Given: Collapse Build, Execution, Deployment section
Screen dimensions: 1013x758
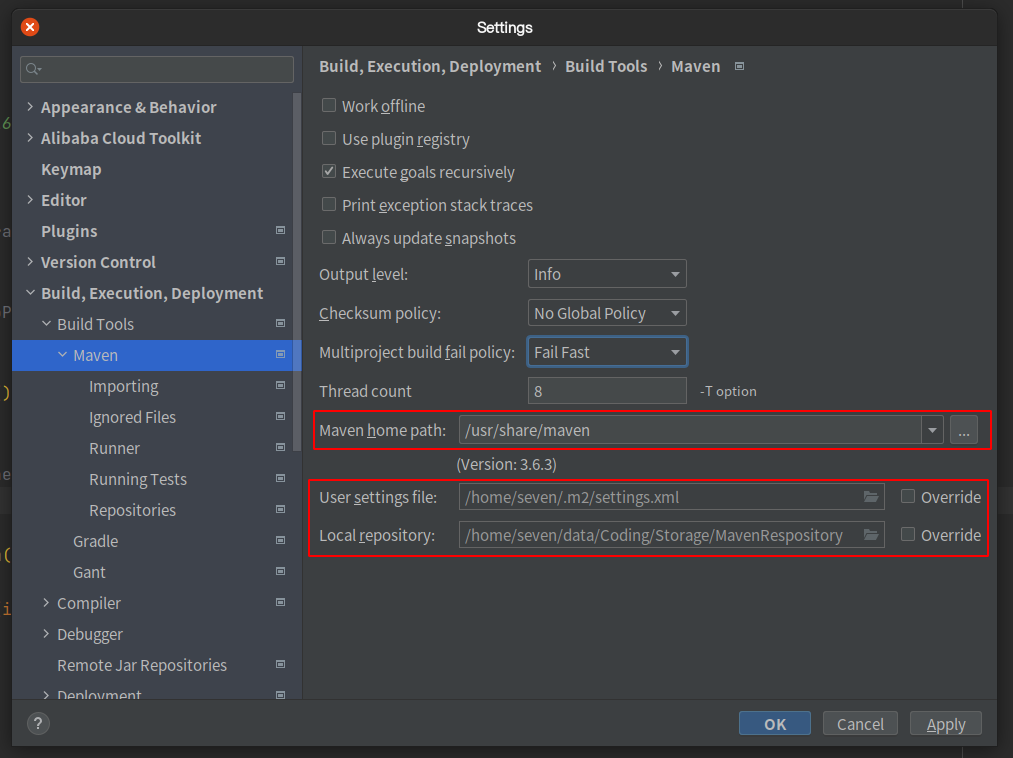Looking at the screenshot, I should click(30, 293).
